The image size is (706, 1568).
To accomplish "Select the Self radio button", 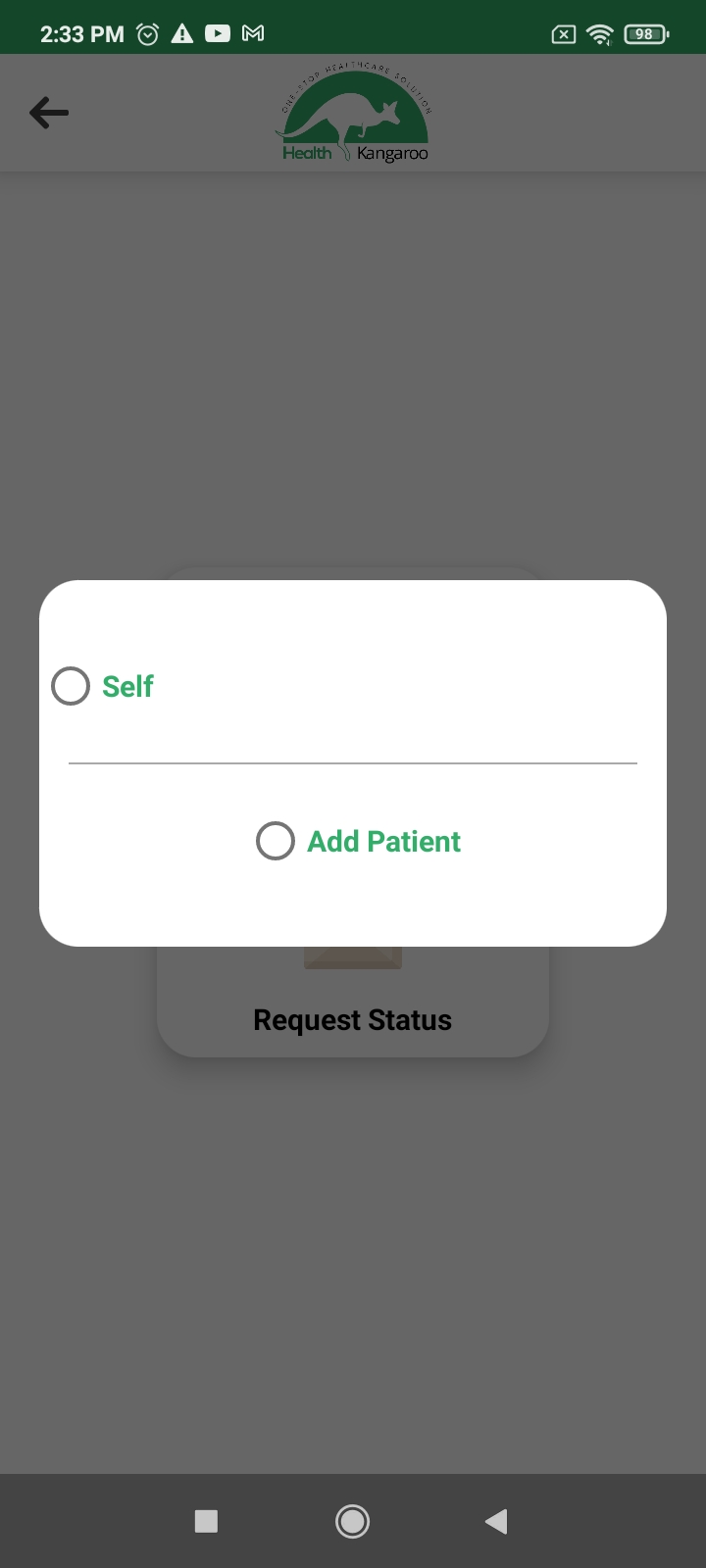I will [x=71, y=686].
